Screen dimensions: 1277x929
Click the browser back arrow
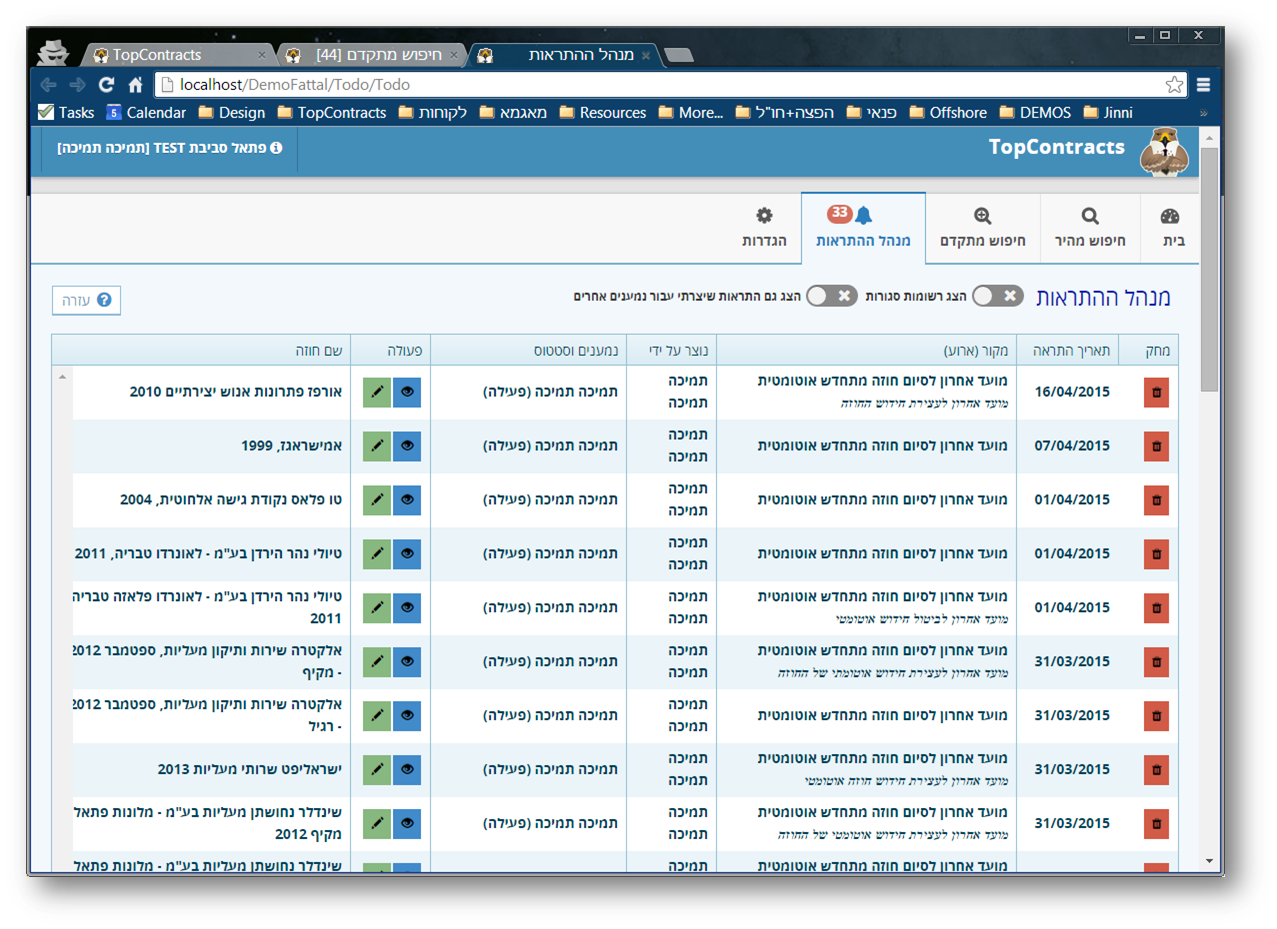(x=49, y=85)
